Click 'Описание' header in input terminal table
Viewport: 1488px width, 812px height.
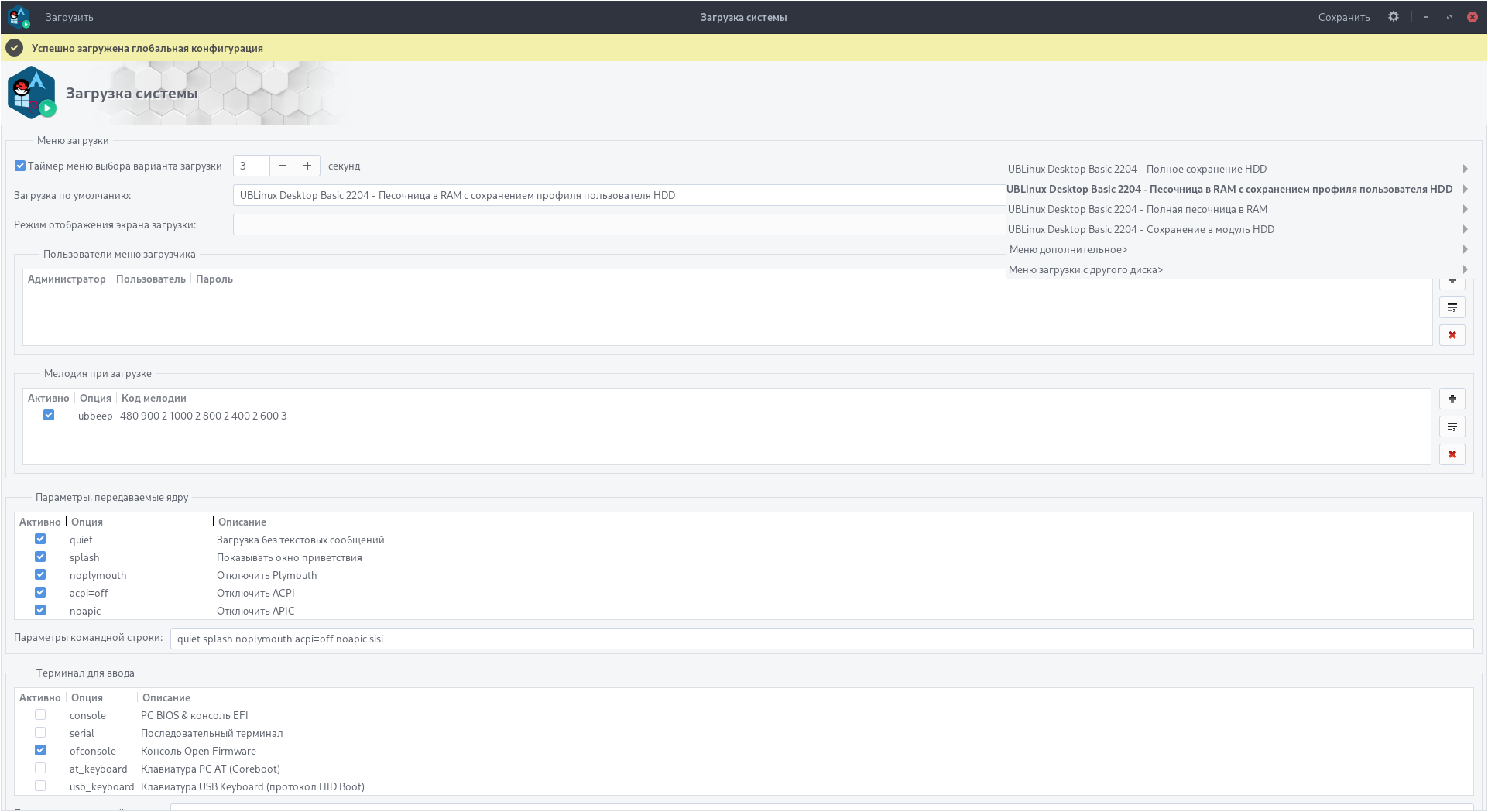coord(166,697)
